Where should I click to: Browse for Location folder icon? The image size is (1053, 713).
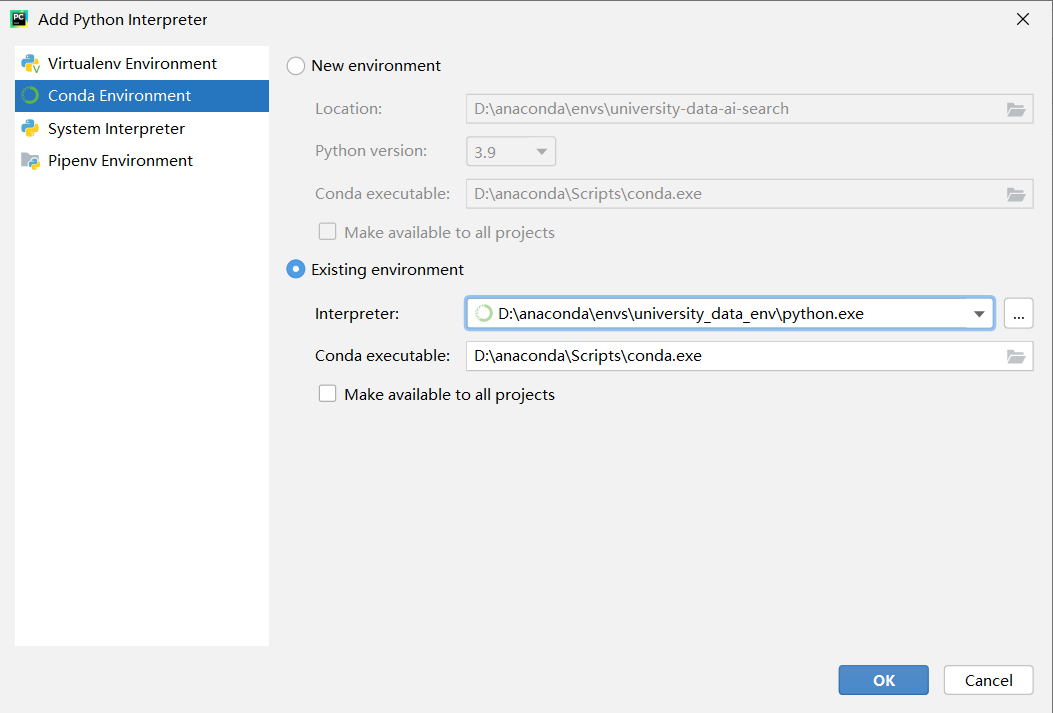[1015, 109]
